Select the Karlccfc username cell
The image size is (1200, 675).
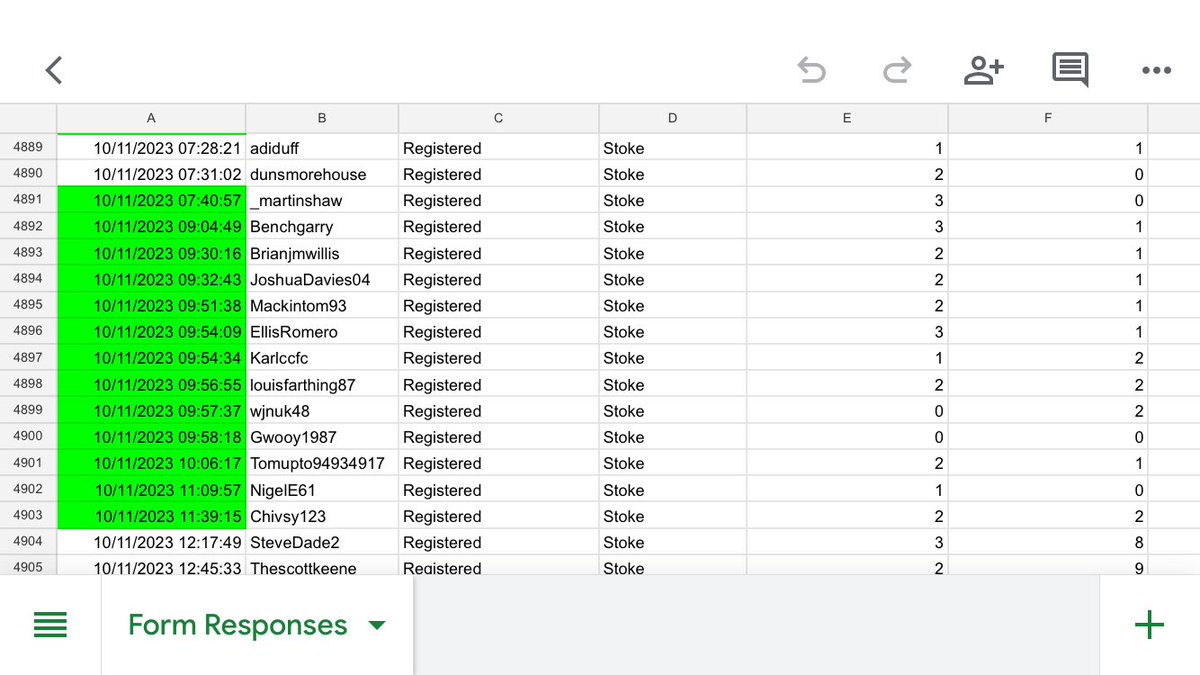322,358
